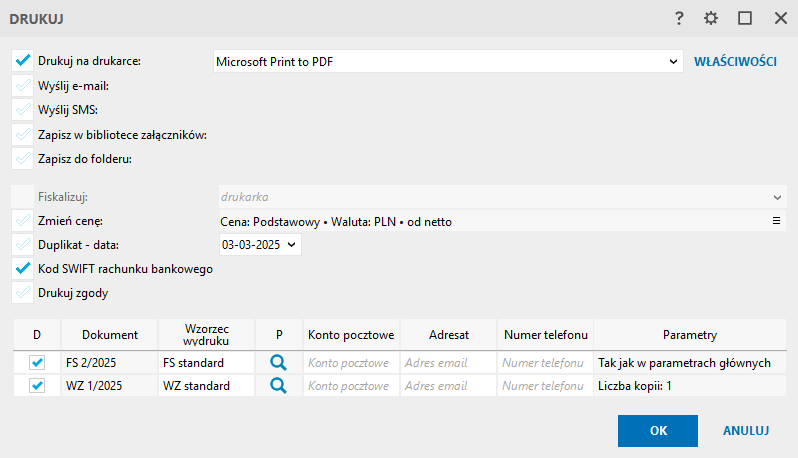This screenshot has width=798, height=458.
Task: Click the ANULUJ button
Action: 745,431
